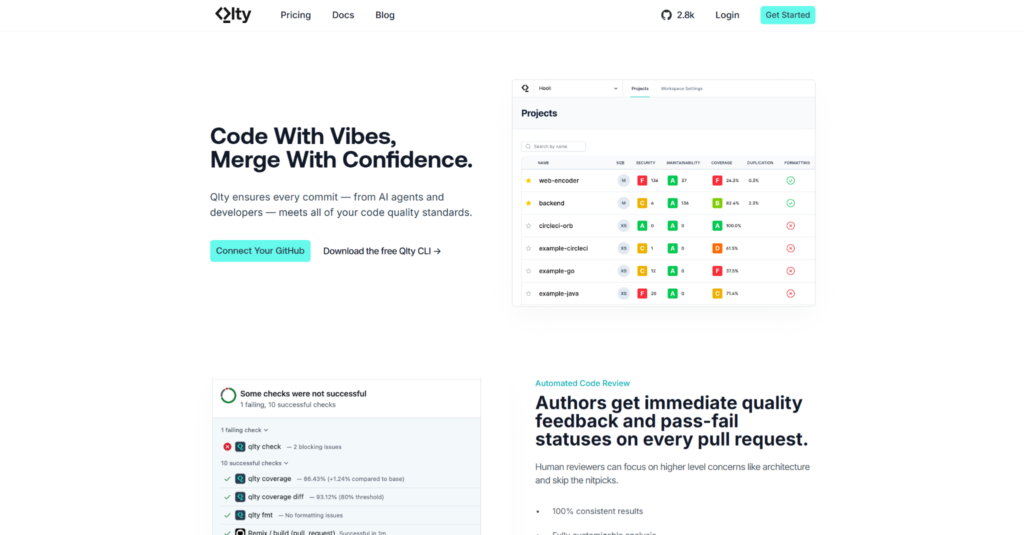Collapse the 10 successful checks section

point(254,463)
